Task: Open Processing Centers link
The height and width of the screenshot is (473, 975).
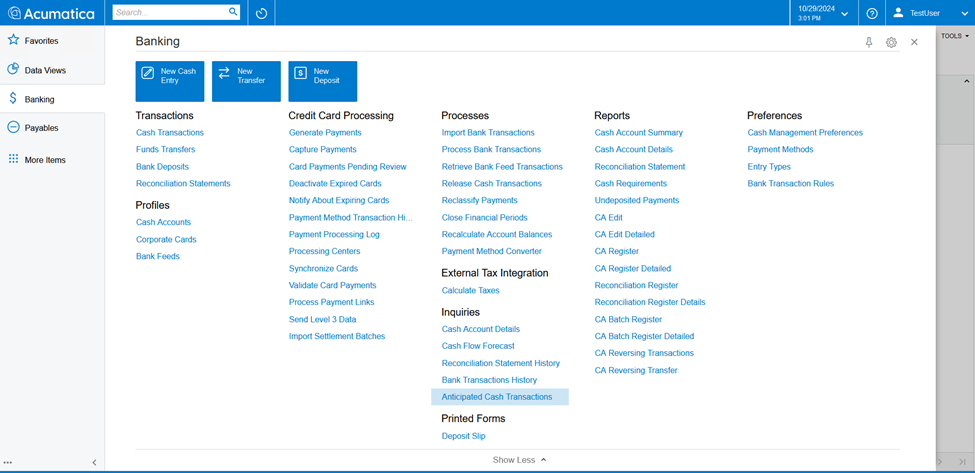Action: click(325, 251)
